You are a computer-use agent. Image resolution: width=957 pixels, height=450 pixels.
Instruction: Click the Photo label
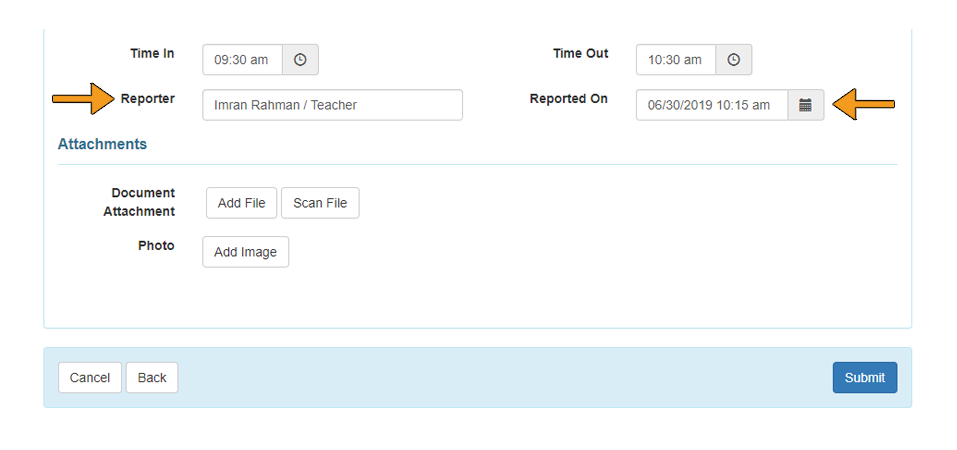pyautogui.click(x=156, y=245)
